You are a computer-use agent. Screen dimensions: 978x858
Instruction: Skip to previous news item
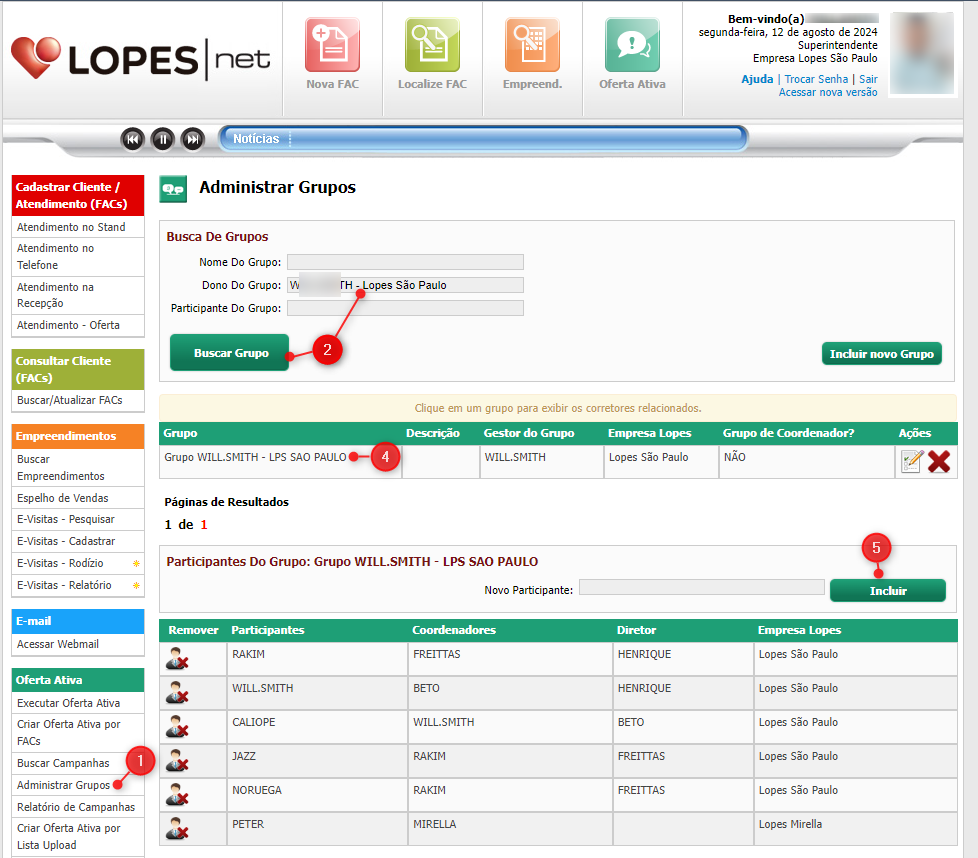pos(133,139)
